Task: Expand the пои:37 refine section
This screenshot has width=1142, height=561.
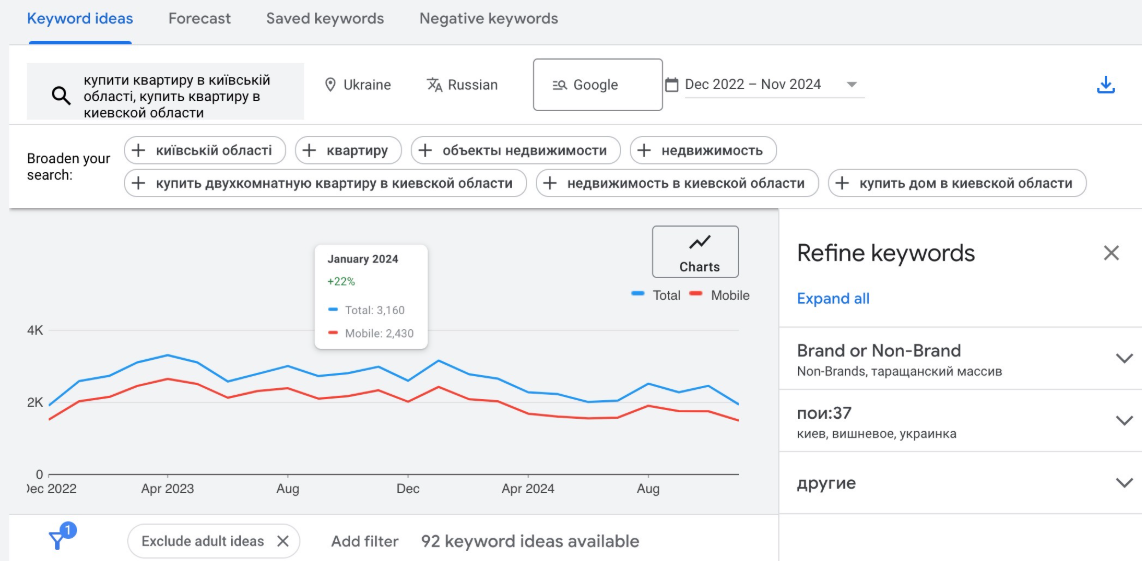Action: click(1123, 421)
